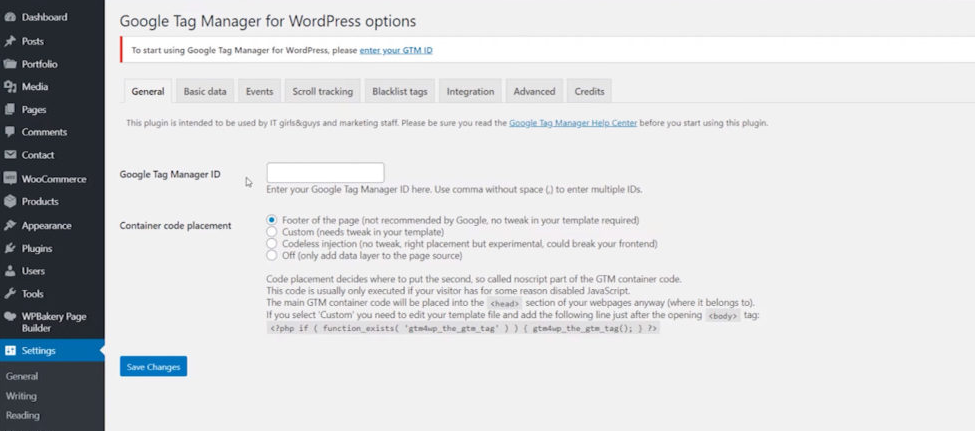Open Reading settings submenu item
The height and width of the screenshot is (431, 975).
(x=22, y=415)
